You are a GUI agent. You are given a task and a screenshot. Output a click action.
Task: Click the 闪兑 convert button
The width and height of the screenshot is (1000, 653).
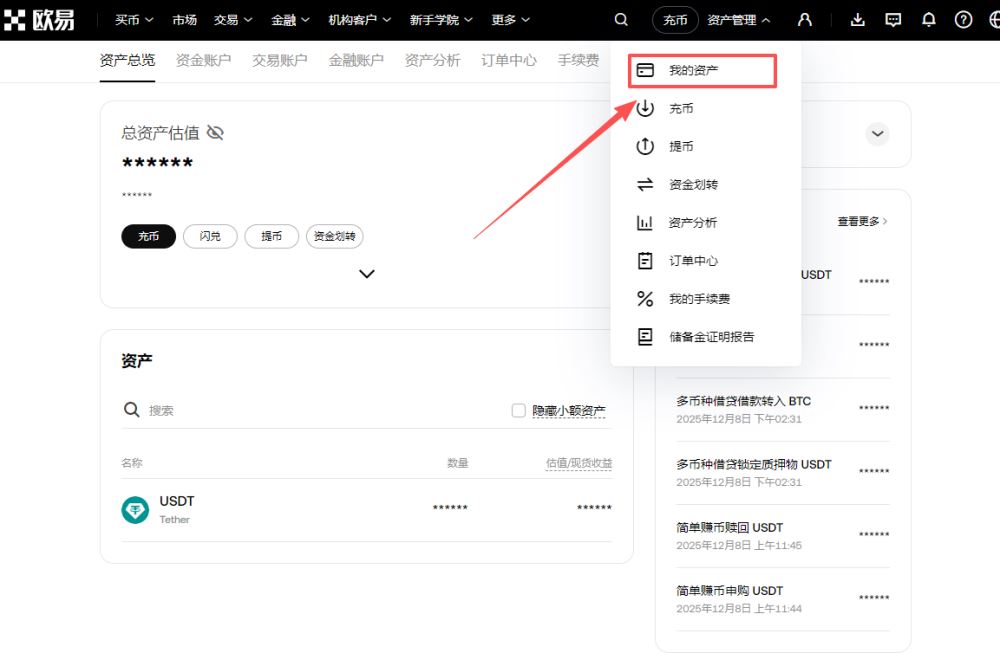[210, 236]
